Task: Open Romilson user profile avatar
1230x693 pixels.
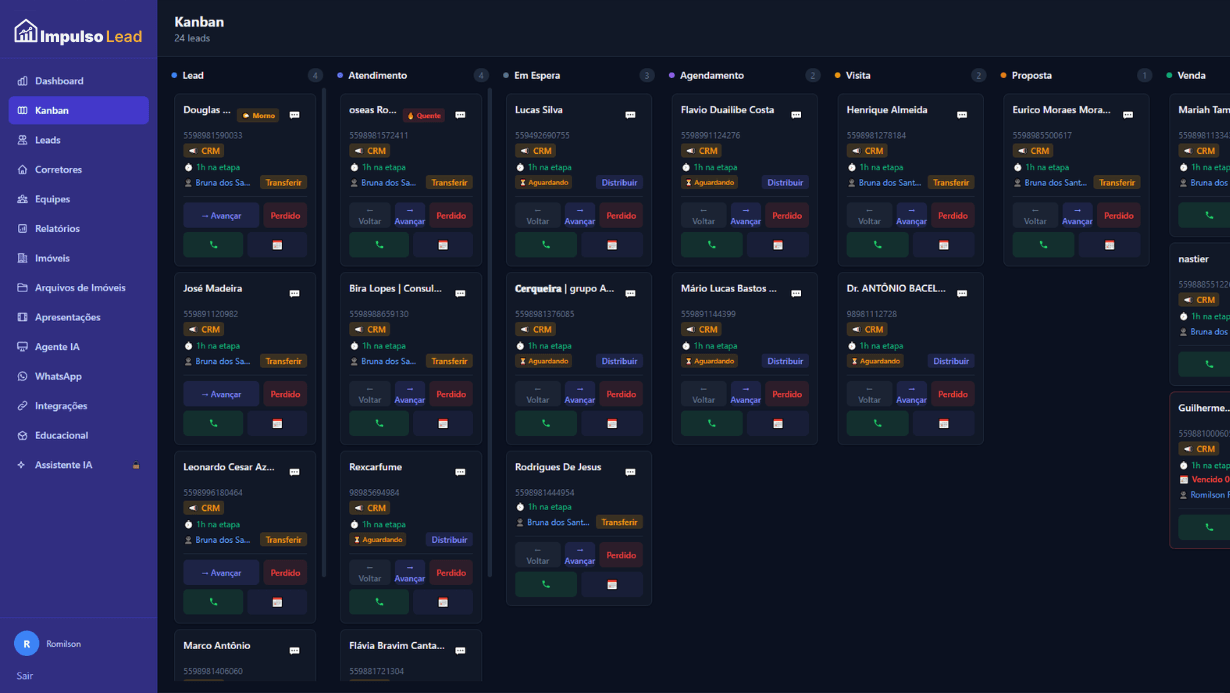Action: (27, 644)
